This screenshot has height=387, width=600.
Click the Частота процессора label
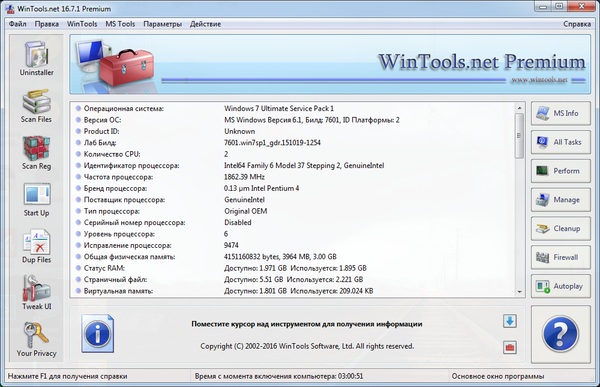click(x=118, y=177)
